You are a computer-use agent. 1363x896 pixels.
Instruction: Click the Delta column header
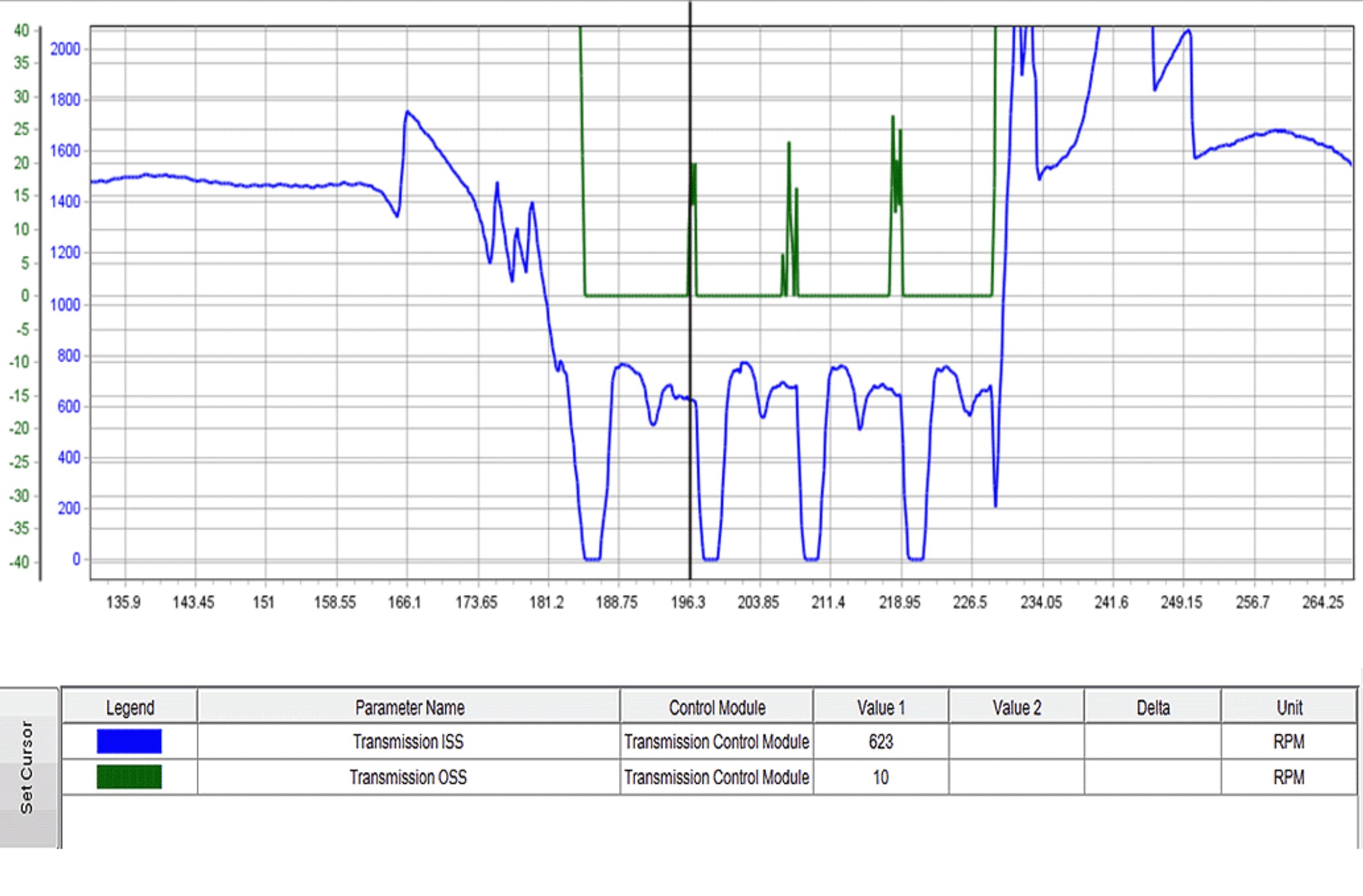[x=1152, y=707]
